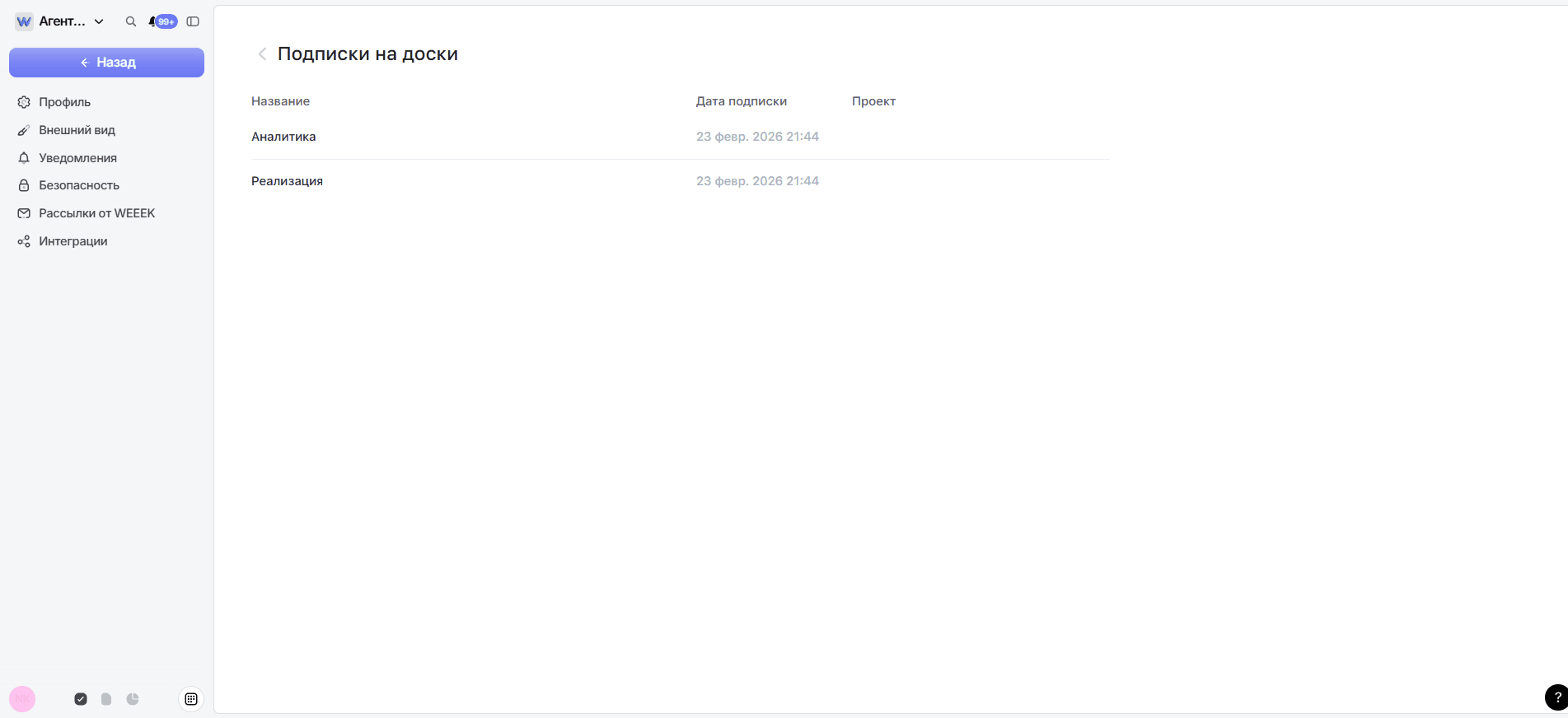Open the Безопасность section
Screen dimensions: 1568x718
pos(79,185)
